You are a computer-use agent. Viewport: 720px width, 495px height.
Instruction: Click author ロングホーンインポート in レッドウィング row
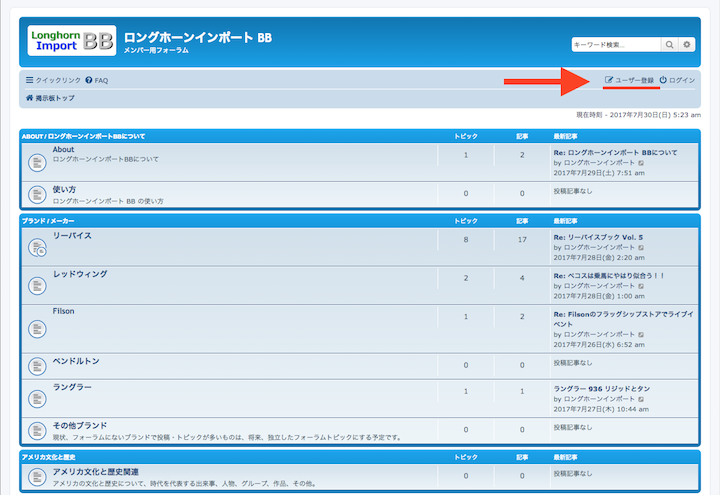[599, 286]
